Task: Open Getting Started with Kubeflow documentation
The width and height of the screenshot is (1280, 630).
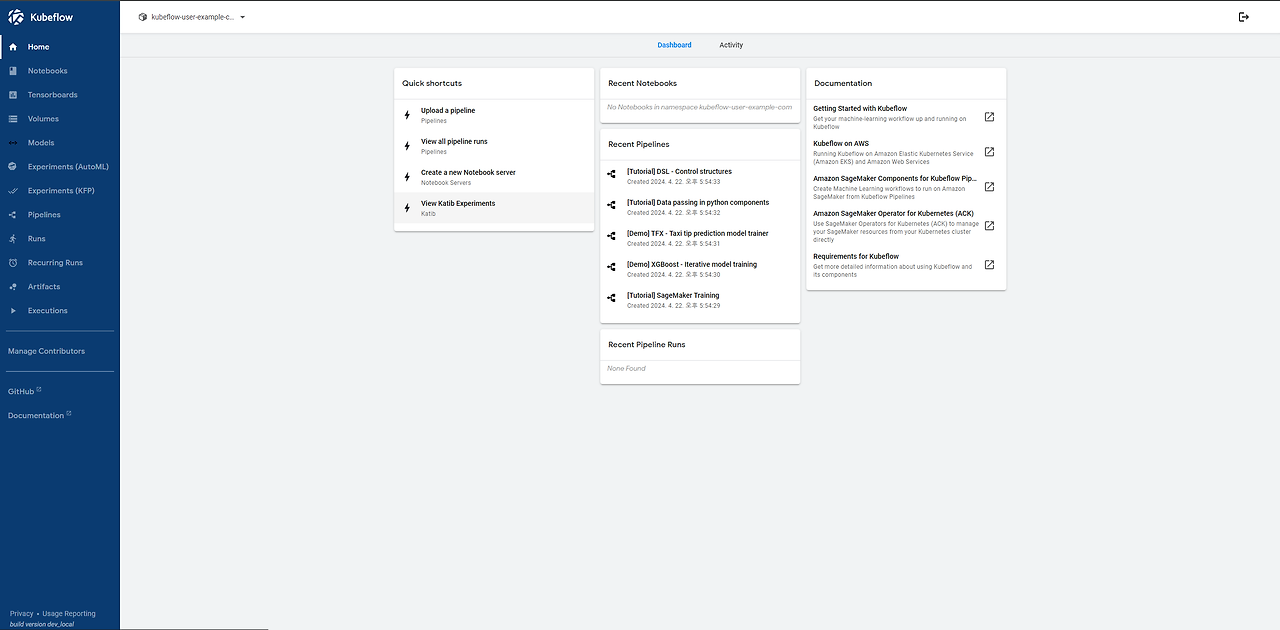Action: 906,117
